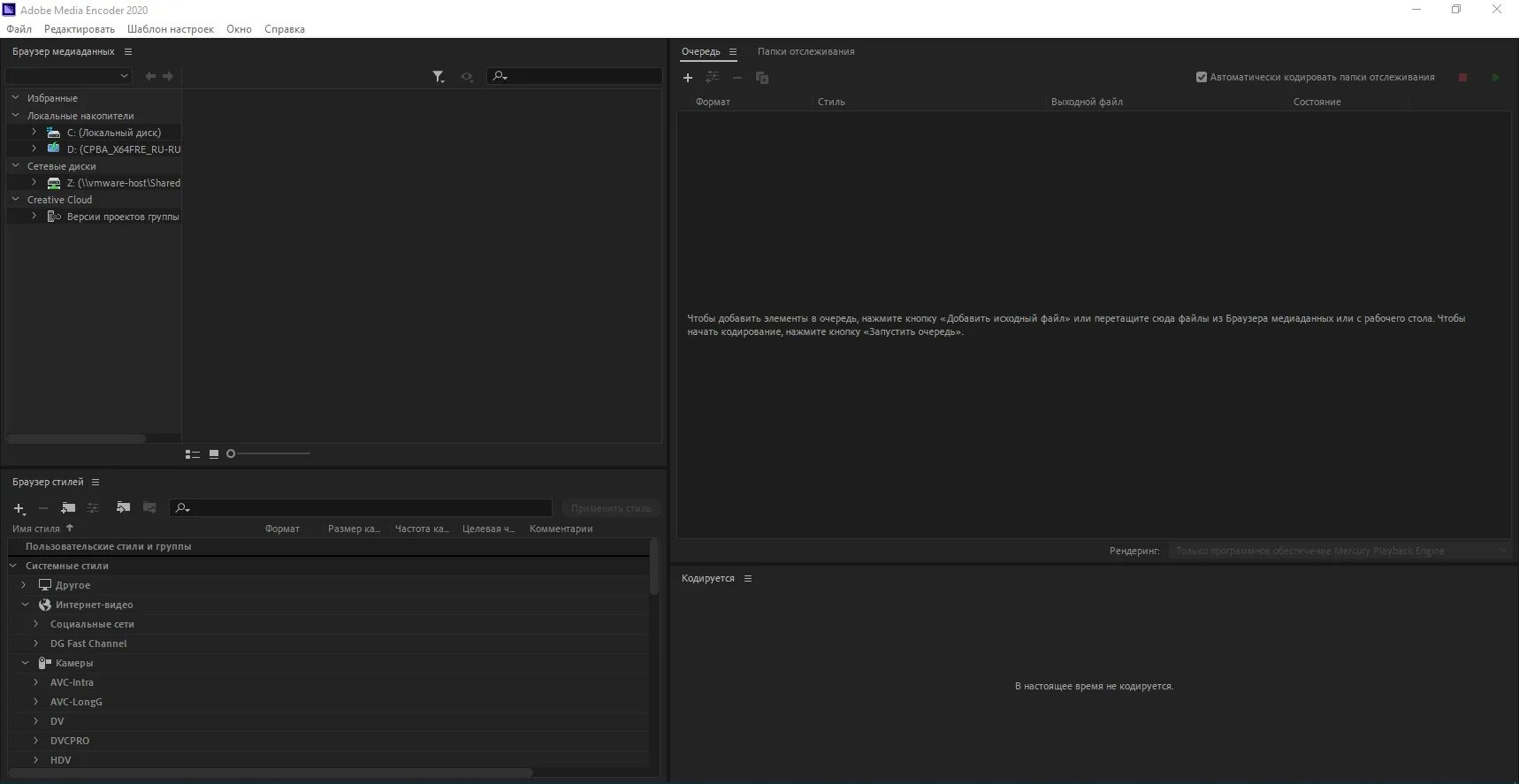Open the Preset Browser panel menu
Screen dimensions: 1519x784
95,482
